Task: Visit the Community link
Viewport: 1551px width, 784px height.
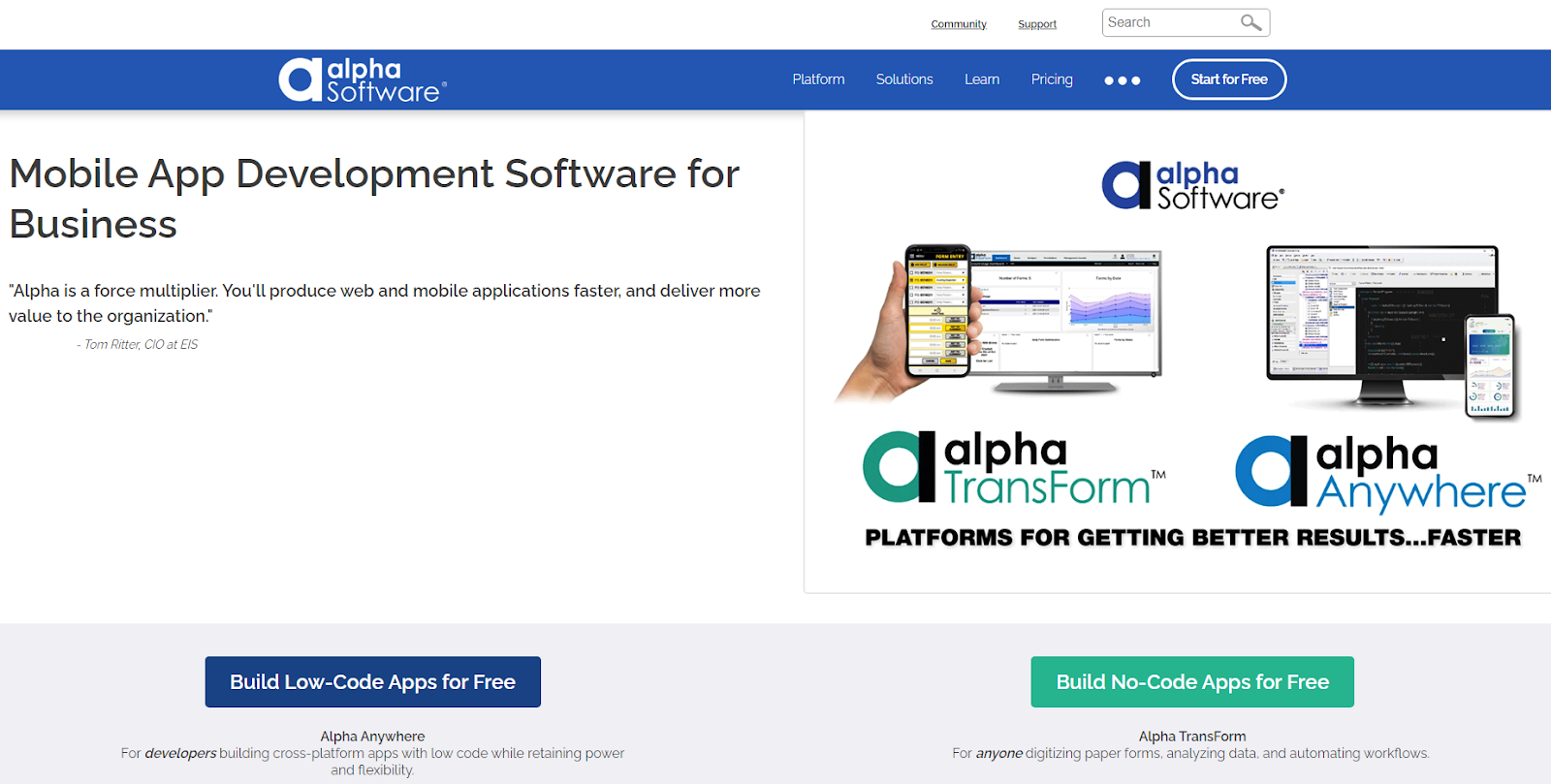Action: coord(959,24)
